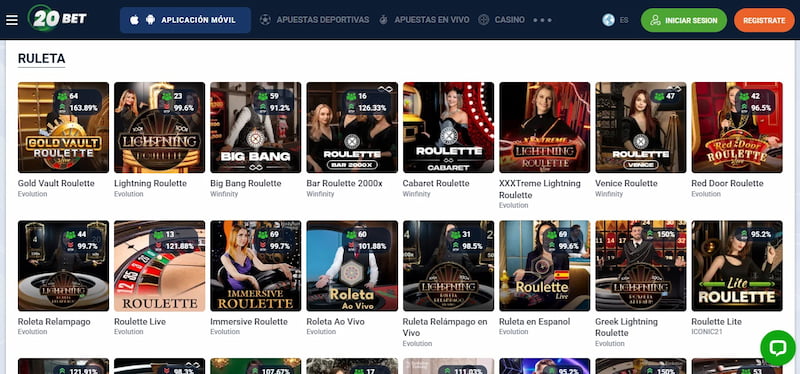This screenshot has height=374, width=800.
Task: Click the players icon showing 64
Action: (x=62, y=96)
